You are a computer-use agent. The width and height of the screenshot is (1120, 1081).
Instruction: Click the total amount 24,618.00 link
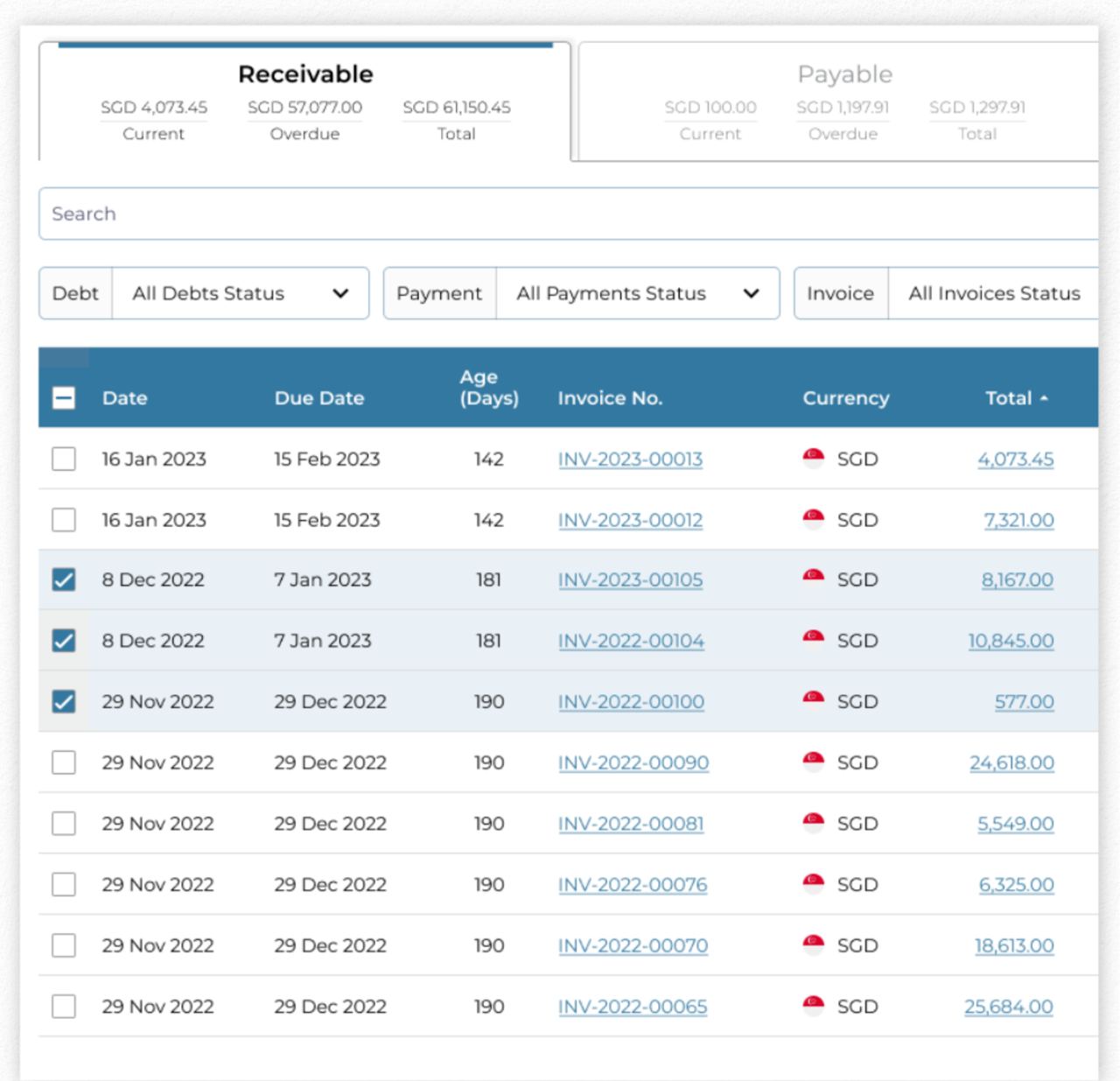click(1011, 762)
